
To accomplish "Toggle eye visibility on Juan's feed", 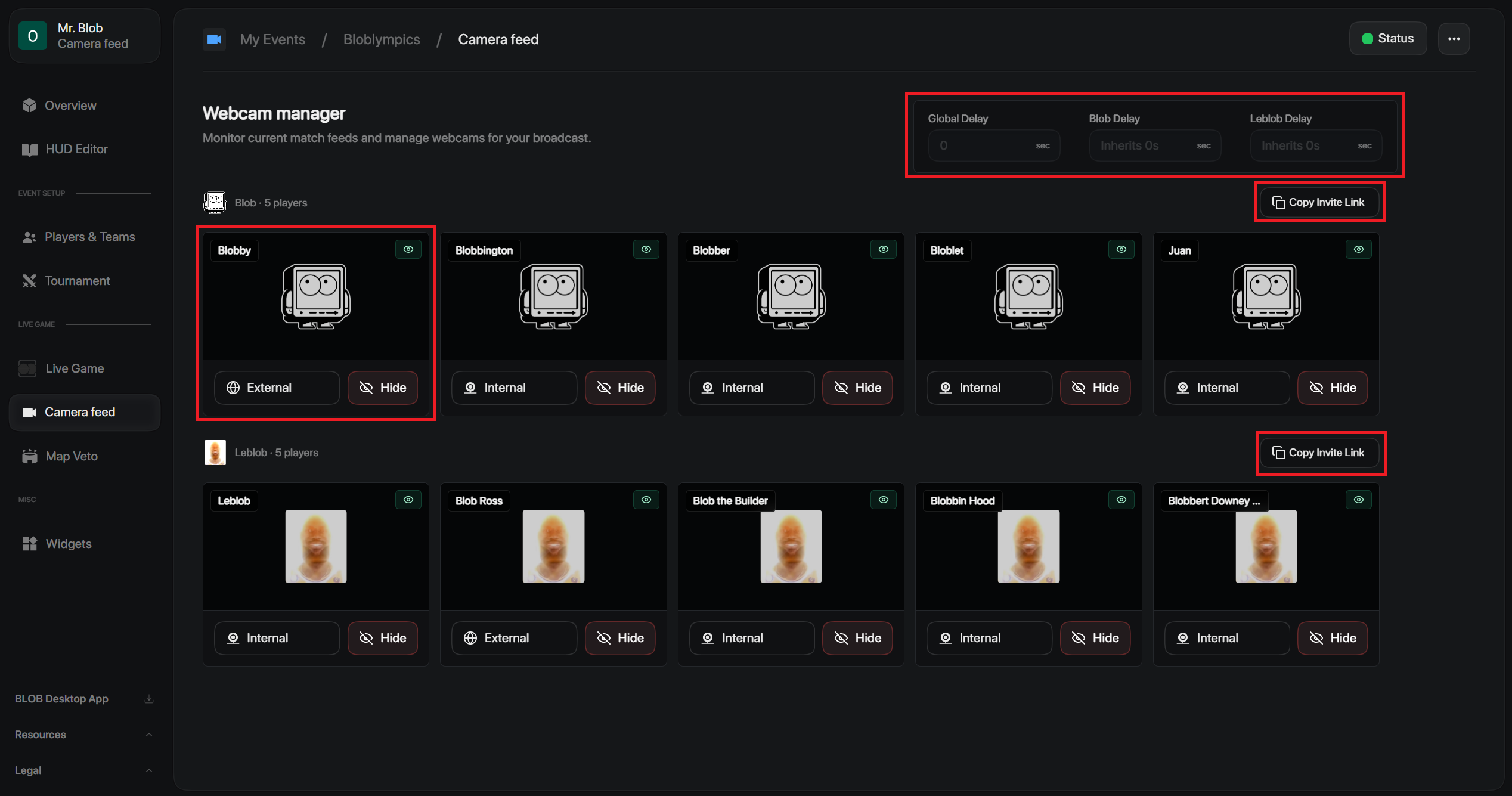I will [1359, 249].
